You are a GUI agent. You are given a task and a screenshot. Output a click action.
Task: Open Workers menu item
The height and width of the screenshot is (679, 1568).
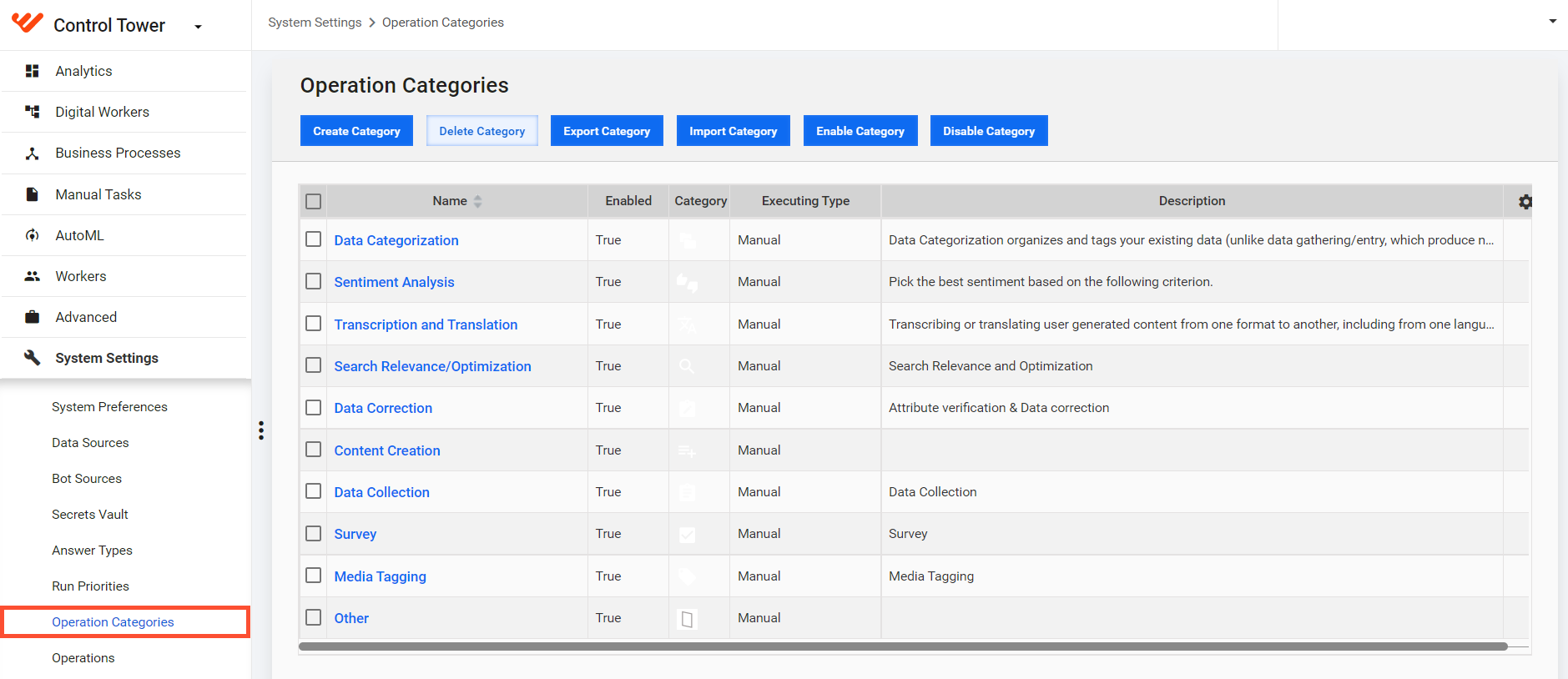tap(125, 276)
